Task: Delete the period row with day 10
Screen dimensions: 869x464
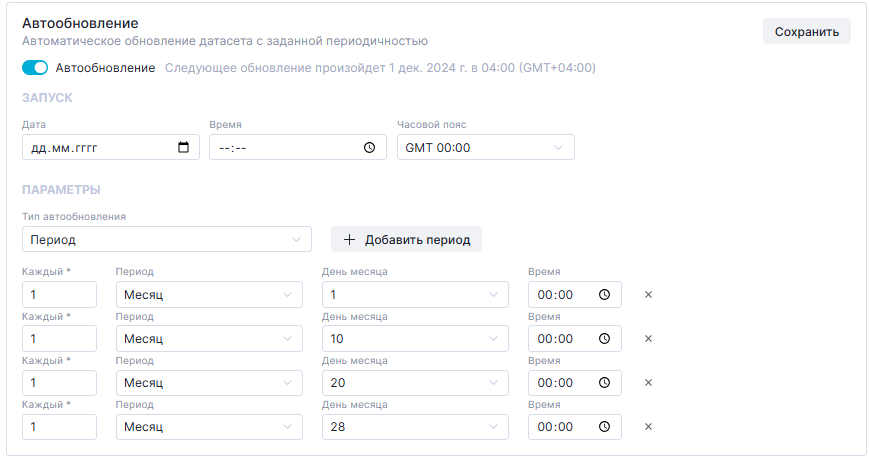Action: pyautogui.click(x=648, y=339)
